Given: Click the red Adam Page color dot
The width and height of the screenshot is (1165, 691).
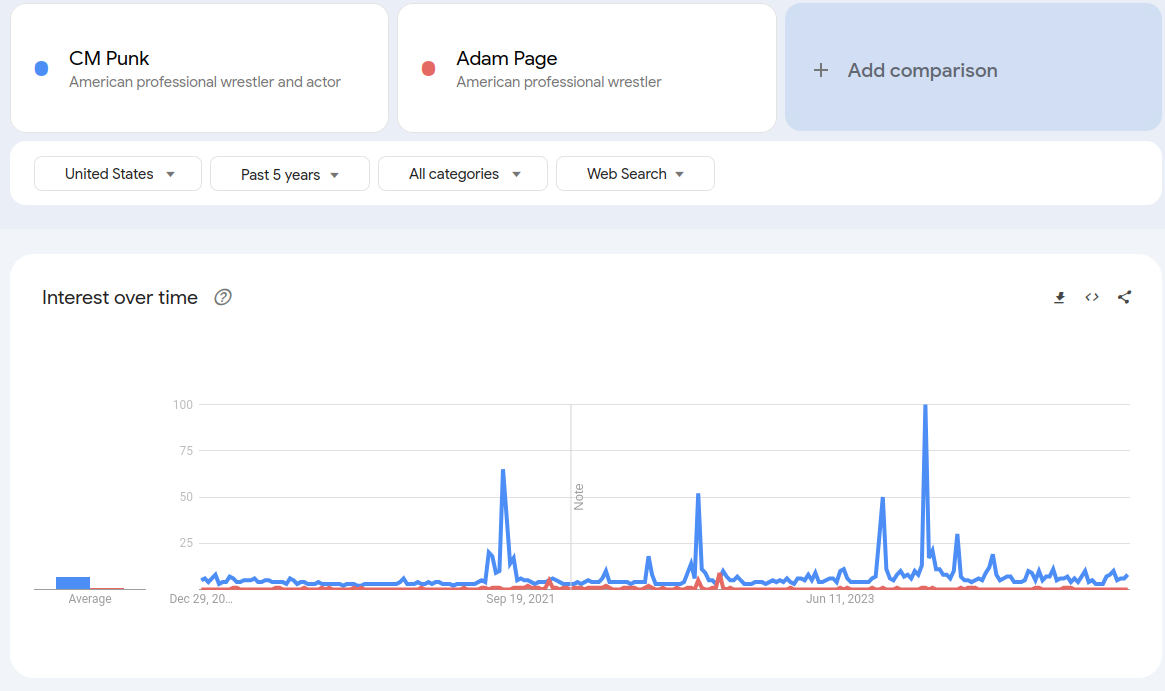Looking at the screenshot, I should 428,69.
